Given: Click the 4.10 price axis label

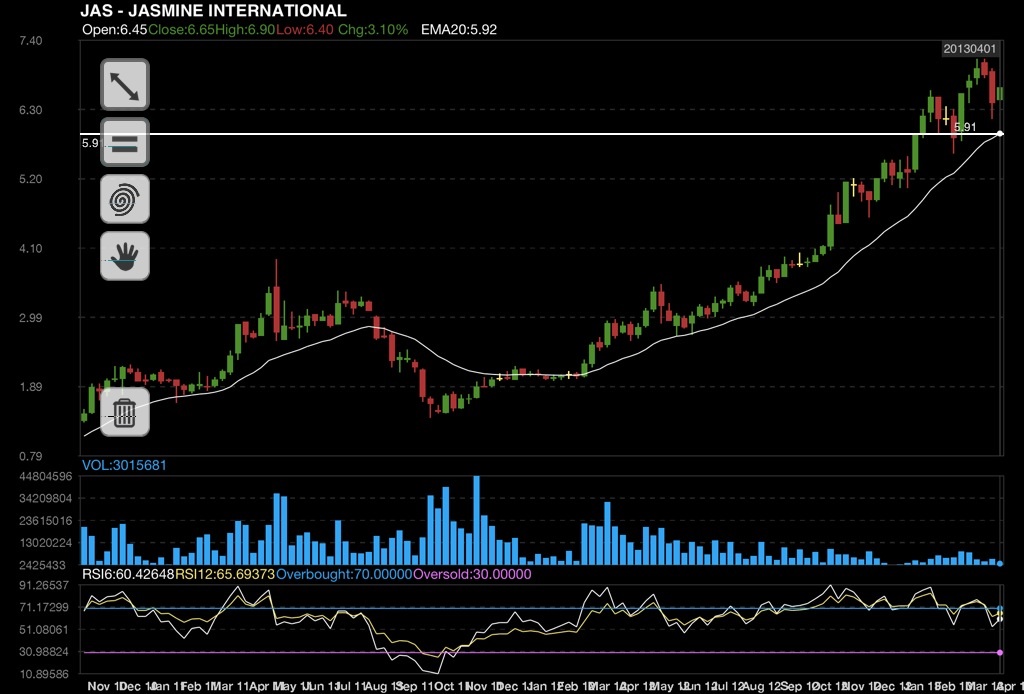Looking at the screenshot, I should [31, 248].
